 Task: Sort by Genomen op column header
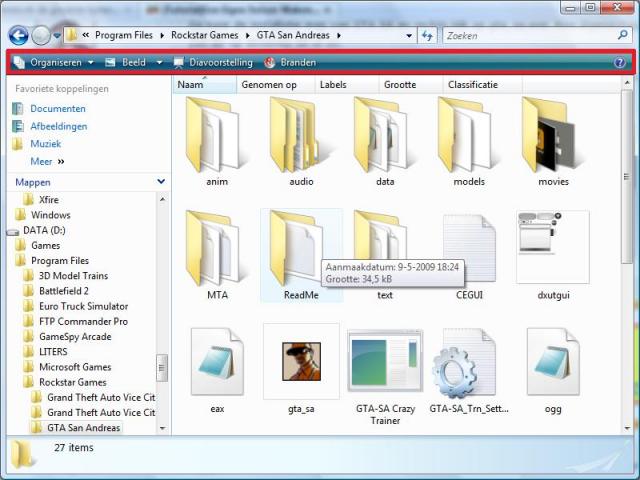[x=276, y=84]
